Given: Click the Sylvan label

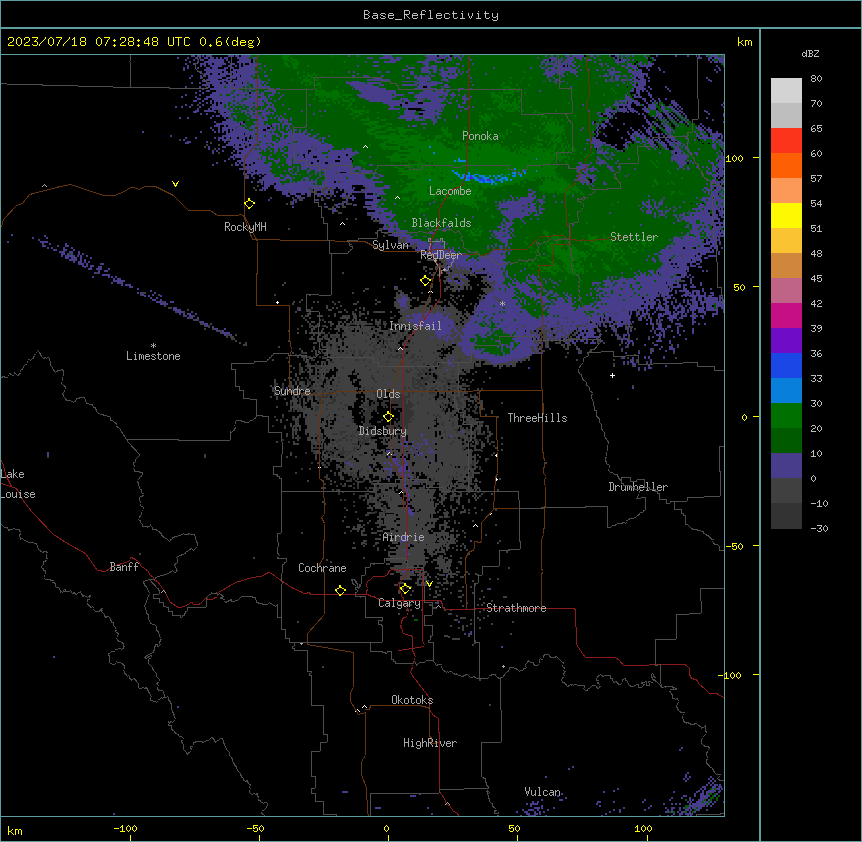Looking at the screenshot, I should pyautogui.click(x=390, y=245).
